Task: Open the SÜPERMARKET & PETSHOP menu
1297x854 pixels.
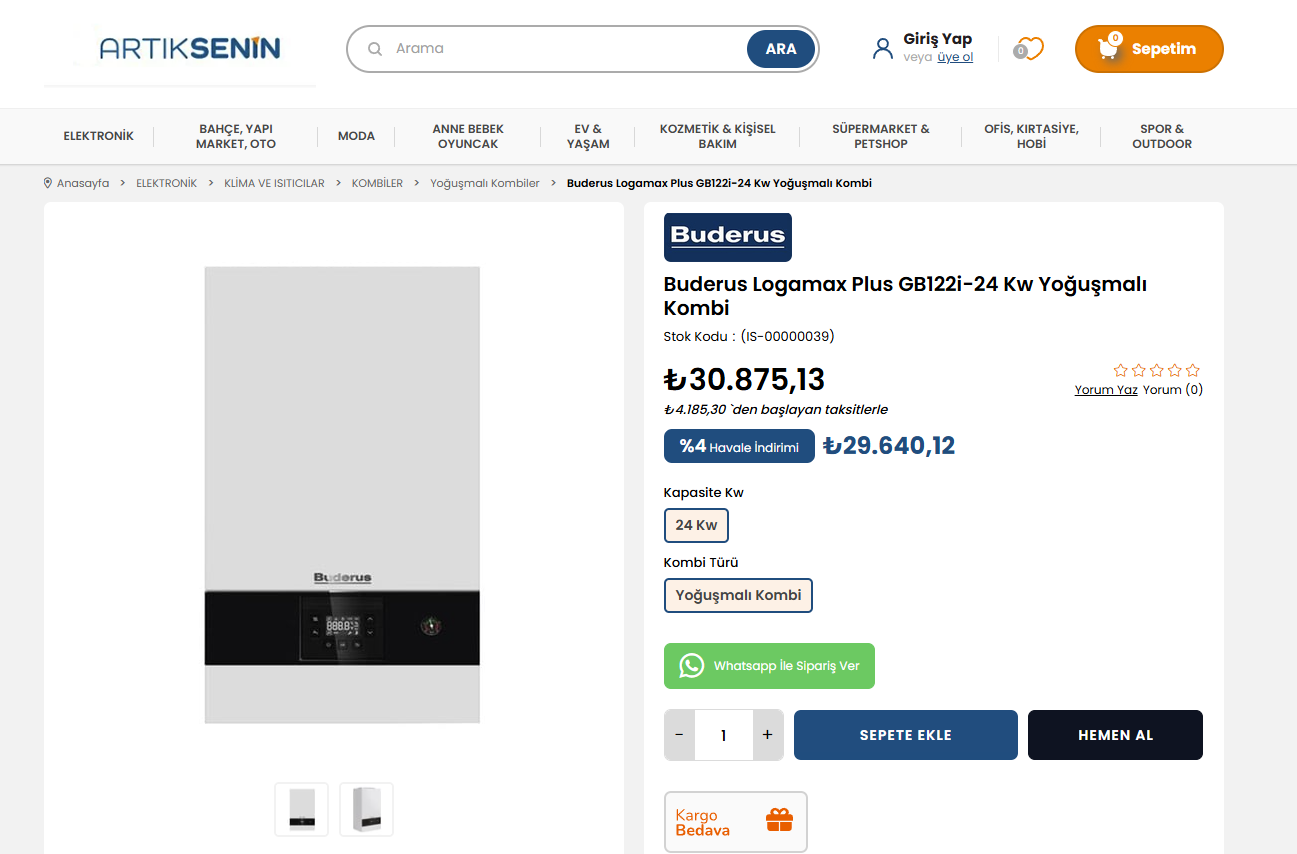Action: click(881, 136)
